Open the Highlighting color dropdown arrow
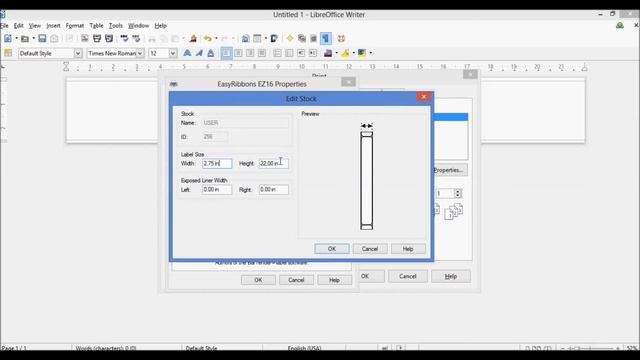Viewport: 640px width, 360px height. (x=353, y=53)
